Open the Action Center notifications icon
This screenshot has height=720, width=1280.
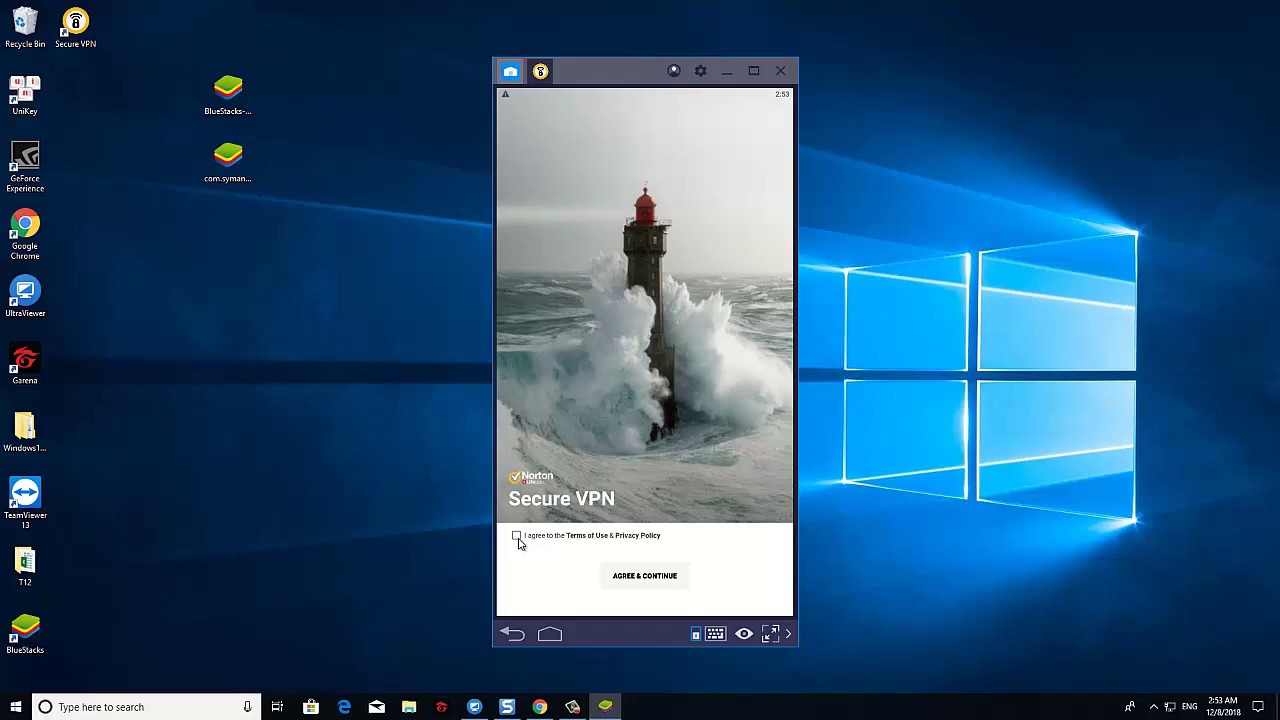1258,707
